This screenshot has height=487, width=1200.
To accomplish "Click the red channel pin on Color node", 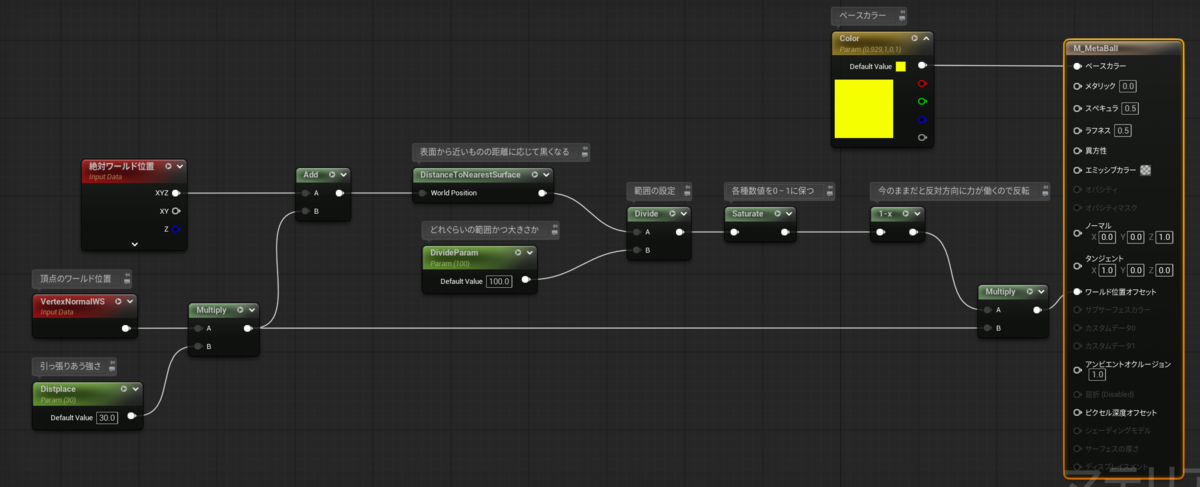I will click(x=922, y=84).
